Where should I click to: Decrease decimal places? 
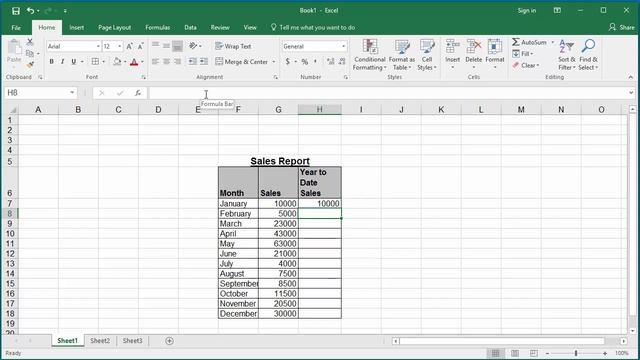tap(342, 62)
